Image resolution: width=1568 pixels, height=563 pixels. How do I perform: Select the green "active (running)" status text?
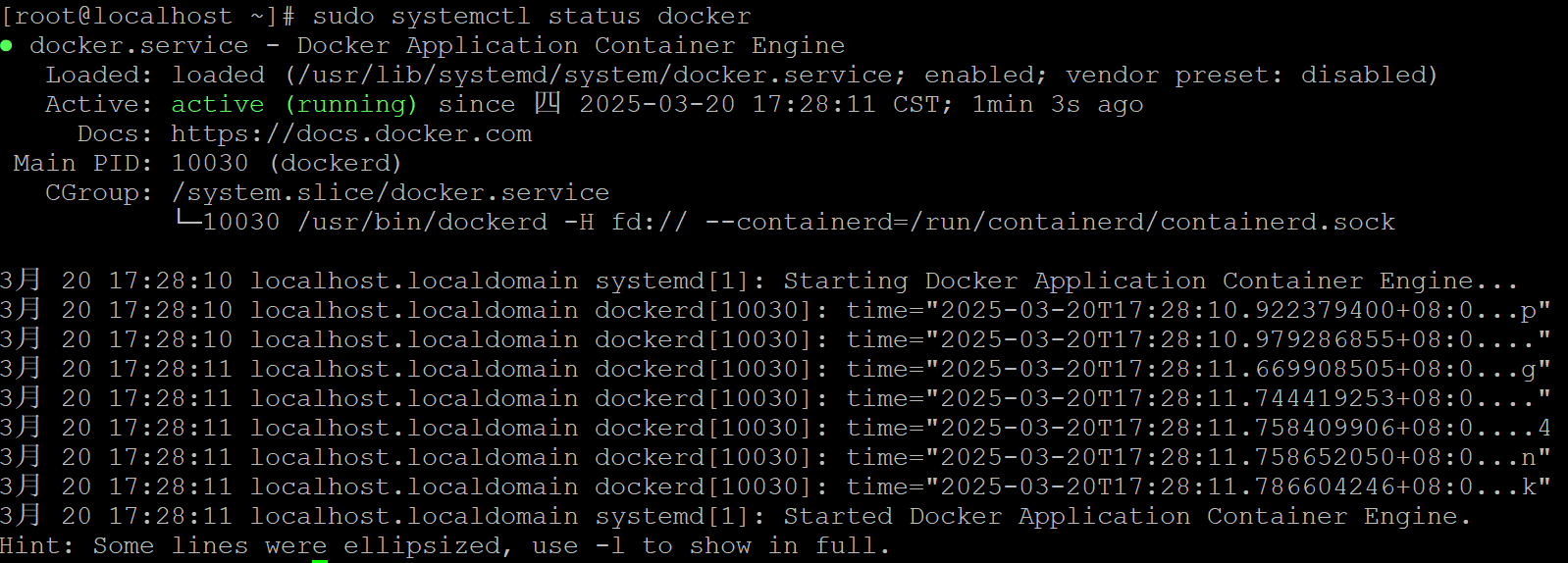(294, 105)
